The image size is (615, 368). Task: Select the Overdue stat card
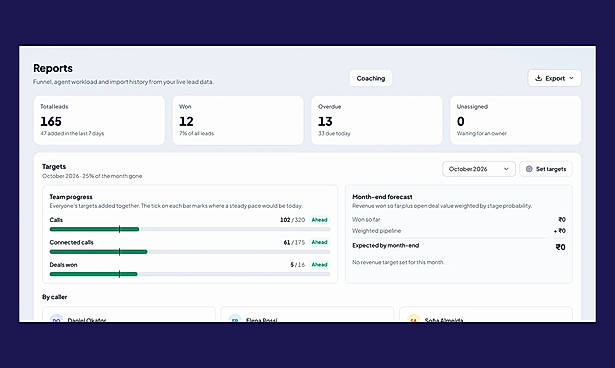(x=377, y=120)
